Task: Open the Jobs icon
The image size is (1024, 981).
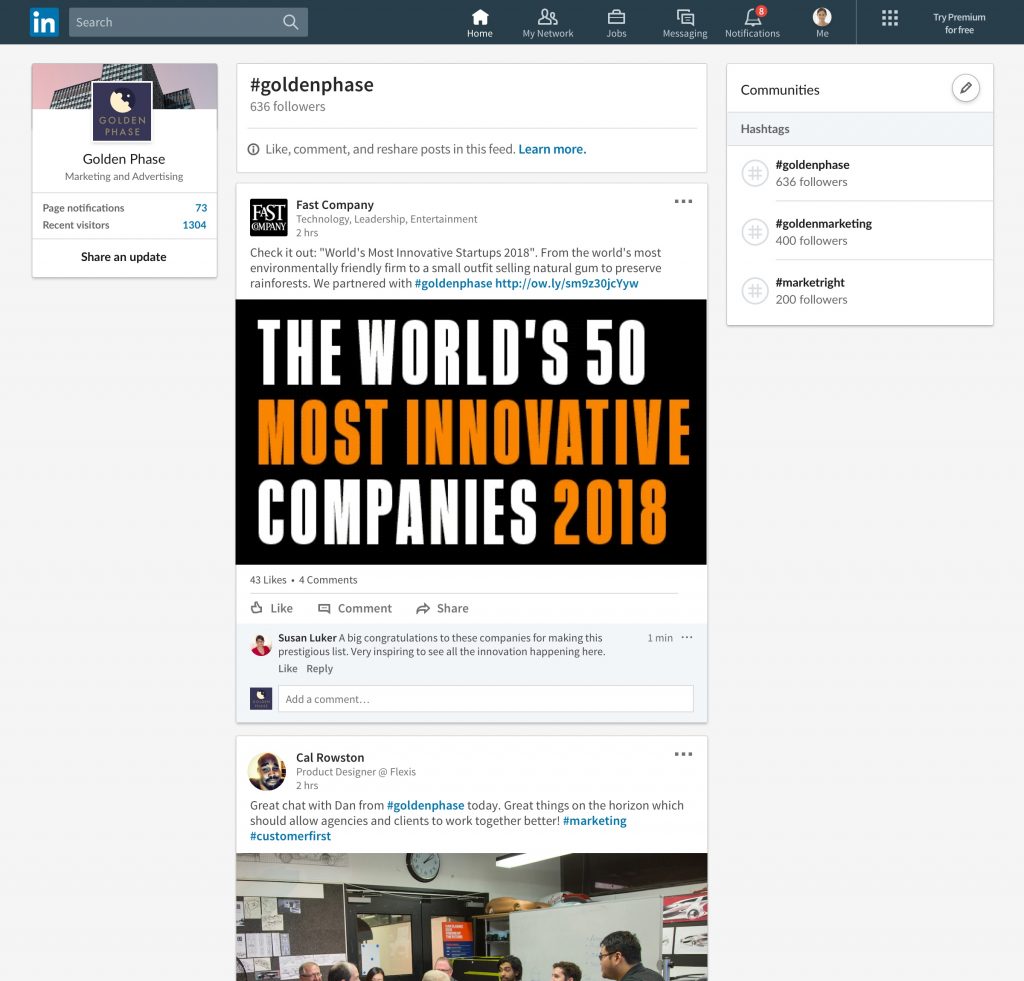Action: pyautogui.click(x=616, y=22)
